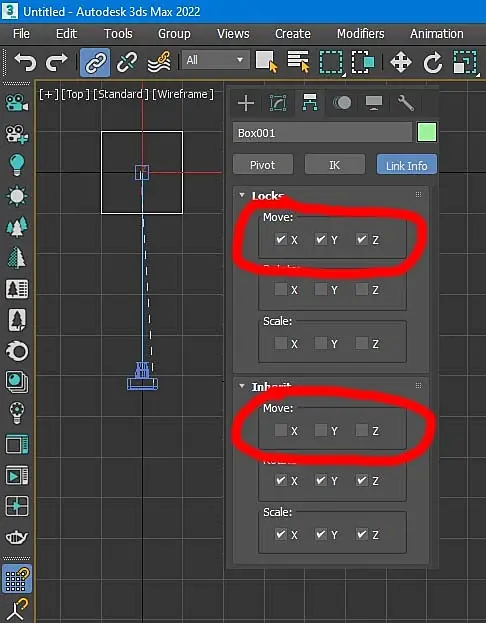Click the Undo arrow in toolbar
Screen dimensions: 486x623
[25, 62]
